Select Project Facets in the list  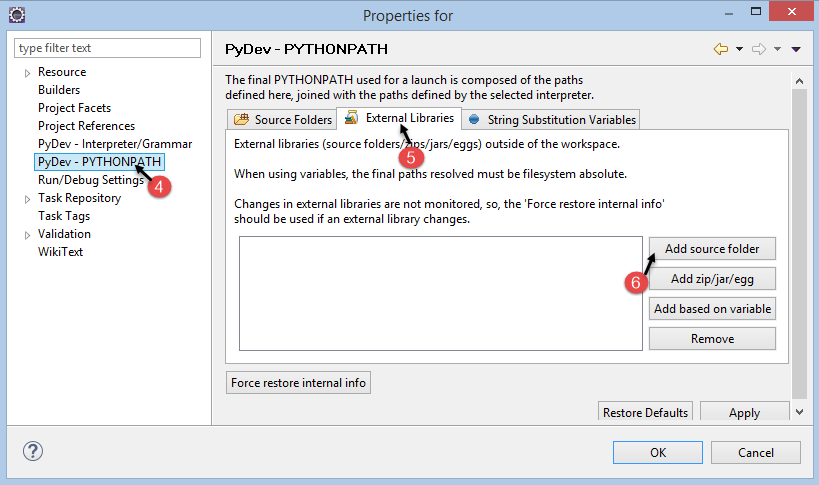[x=74, y=108]
